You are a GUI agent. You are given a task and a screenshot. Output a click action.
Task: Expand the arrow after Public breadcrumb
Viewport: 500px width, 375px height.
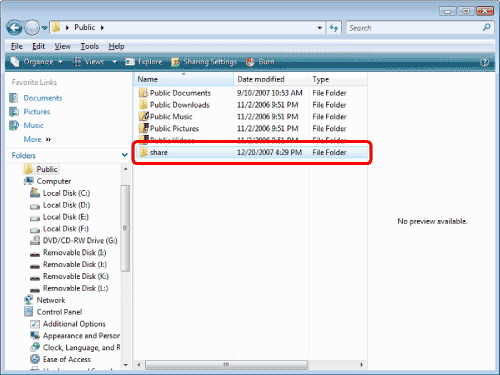pyautogui.click(x=102, y=28)
